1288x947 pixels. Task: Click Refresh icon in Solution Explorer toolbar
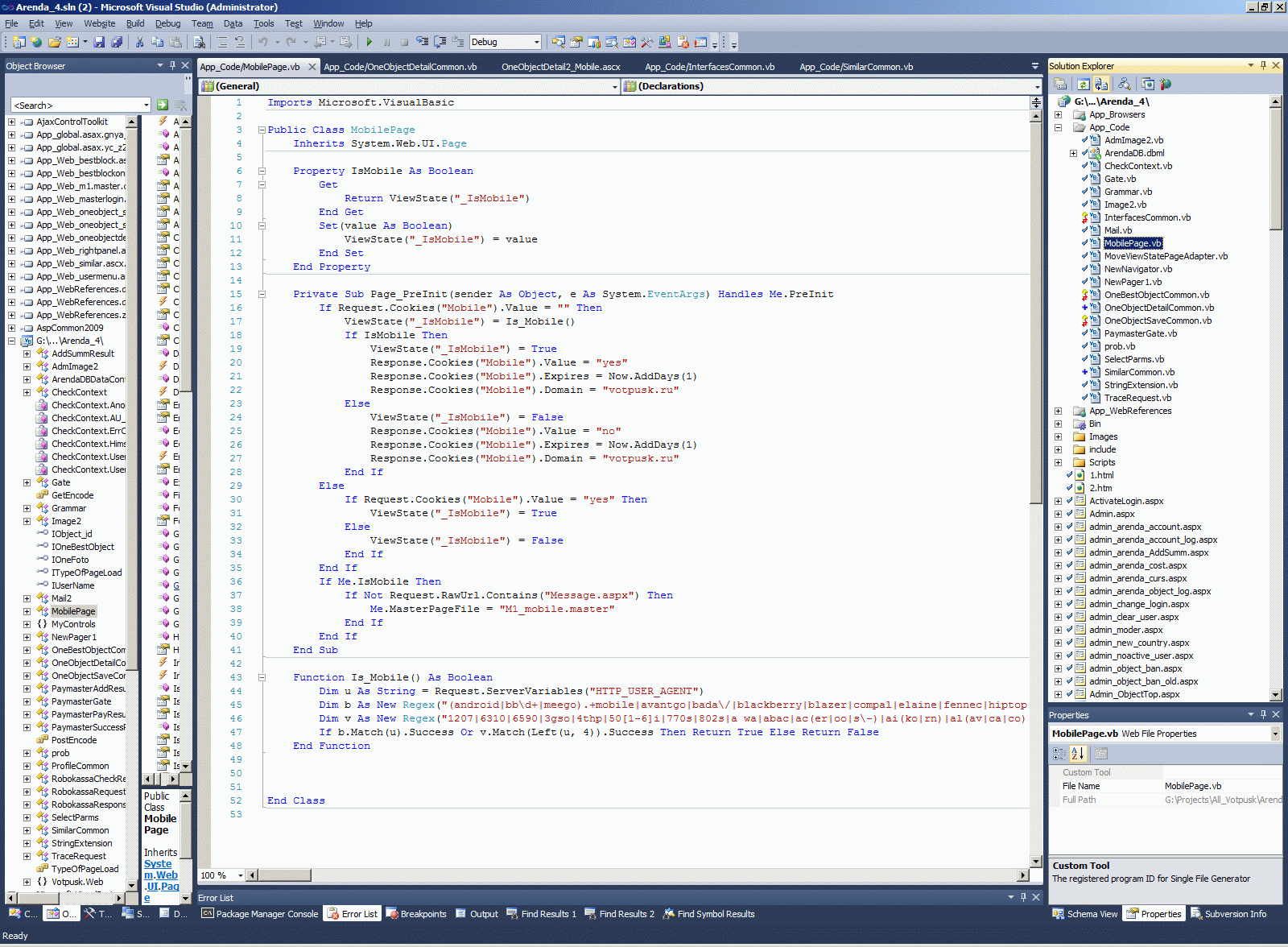[x=1084, y=84]
